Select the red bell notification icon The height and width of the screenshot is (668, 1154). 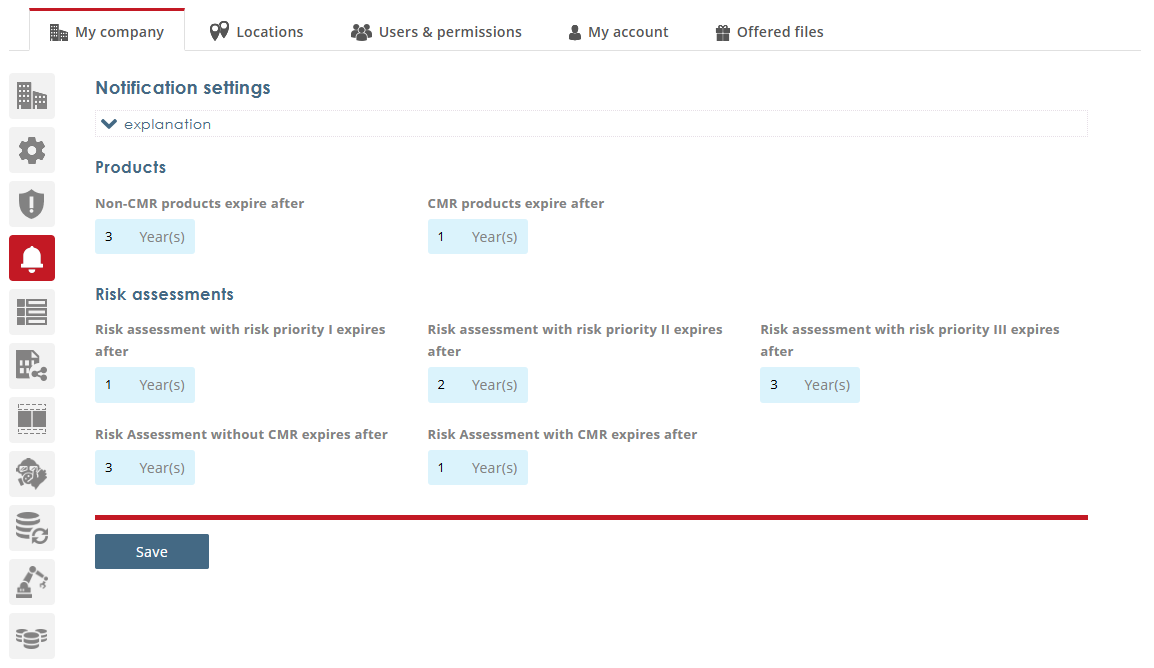coord(32,258)
